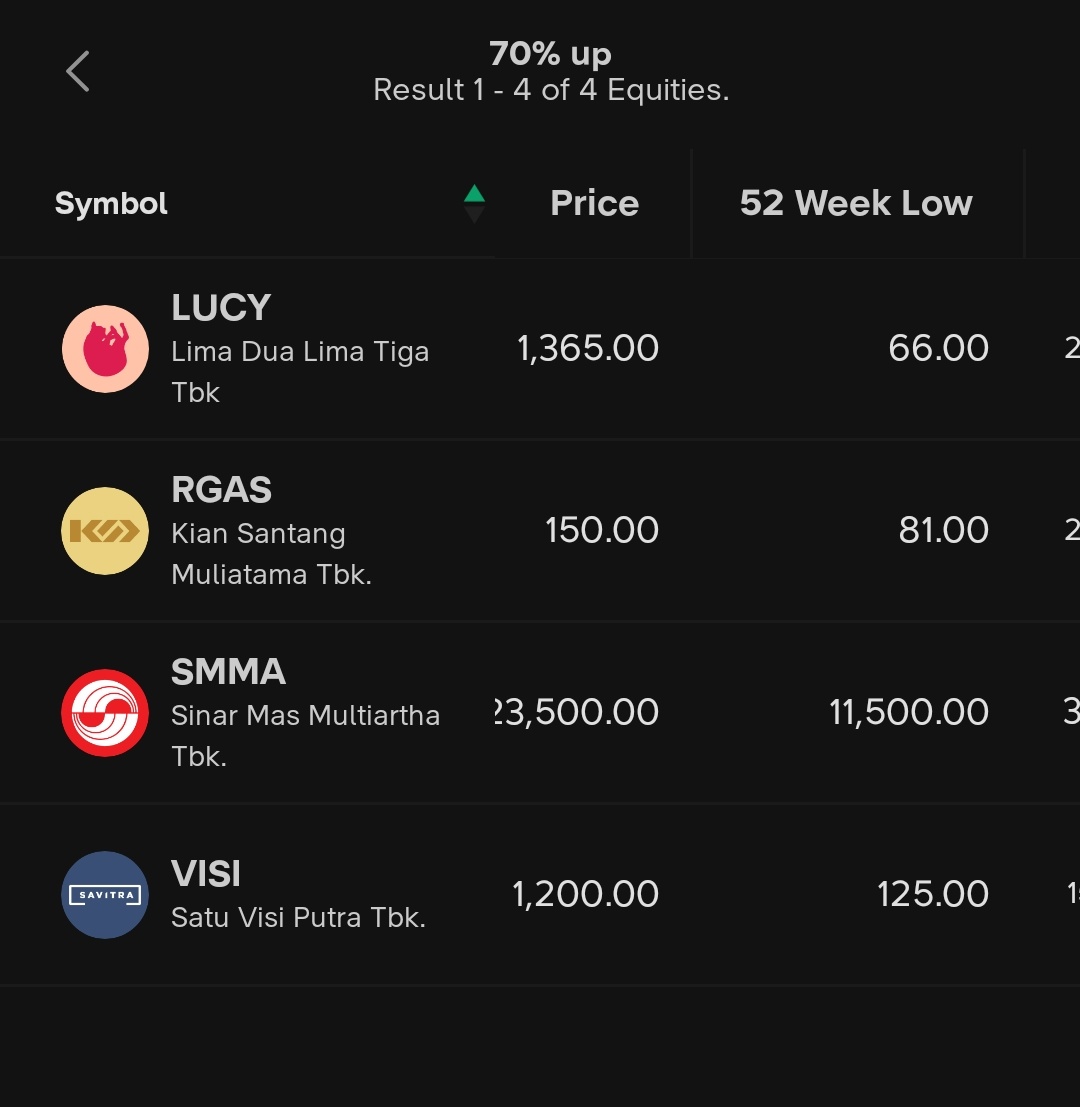Screen dimensions: 1080x1107
Task: Tap the VISI Savitra blue logo
Action: [x=105, y=894]
